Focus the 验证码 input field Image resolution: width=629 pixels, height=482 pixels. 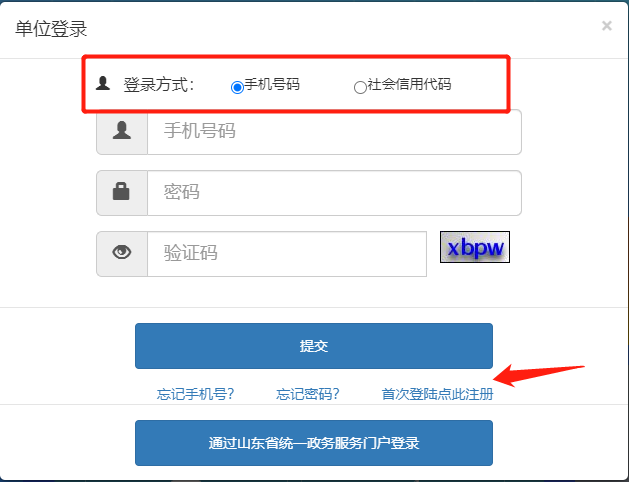[x=287, y=253]
